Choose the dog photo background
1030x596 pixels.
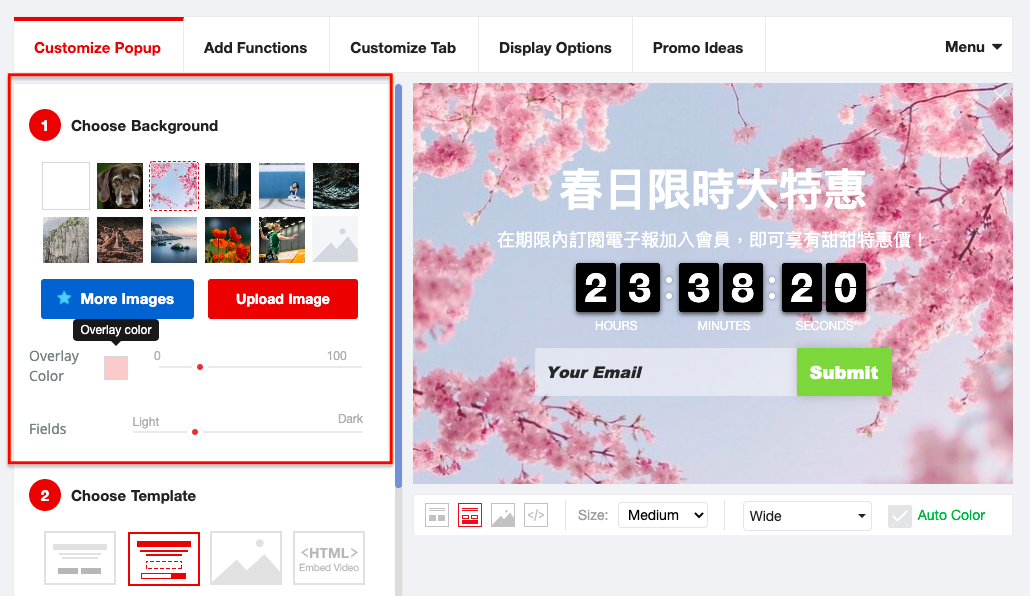pyautogui.click(x=120, y=186)
